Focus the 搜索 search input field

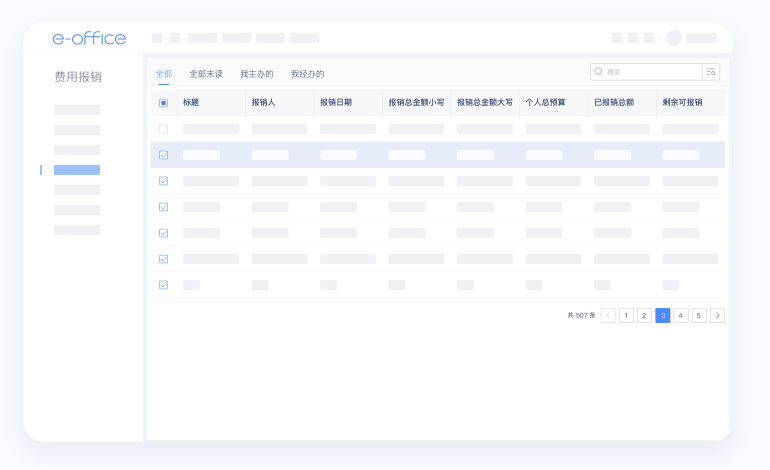[650, 72]
